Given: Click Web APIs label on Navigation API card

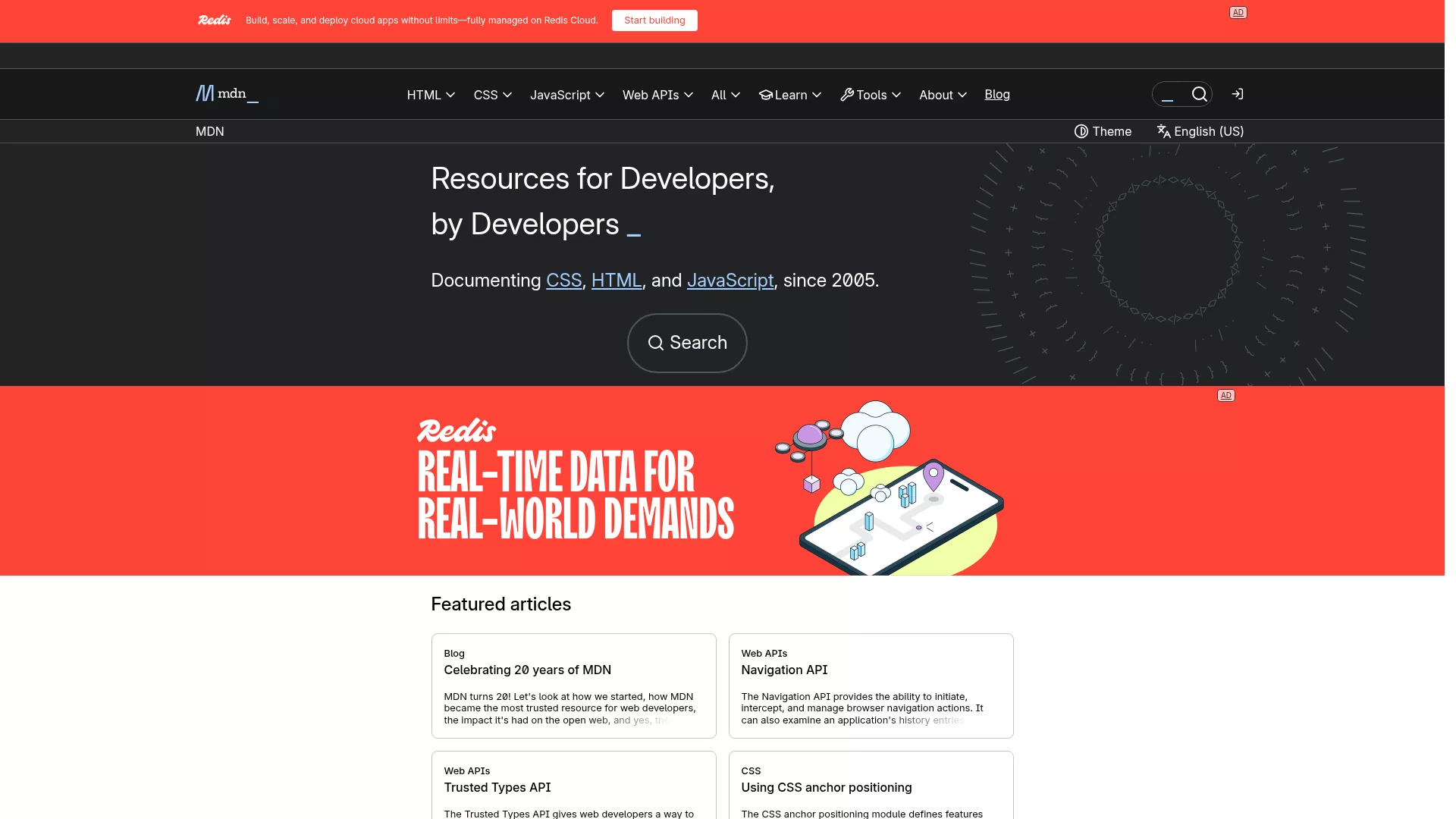Looking at the screenshot, I should pos(764,654).
